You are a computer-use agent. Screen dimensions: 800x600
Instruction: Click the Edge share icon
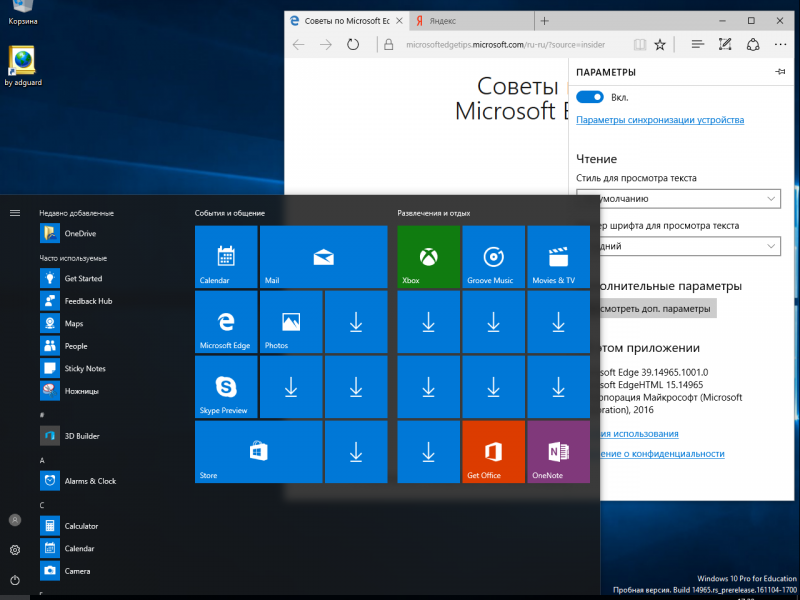tap(753, 45)
